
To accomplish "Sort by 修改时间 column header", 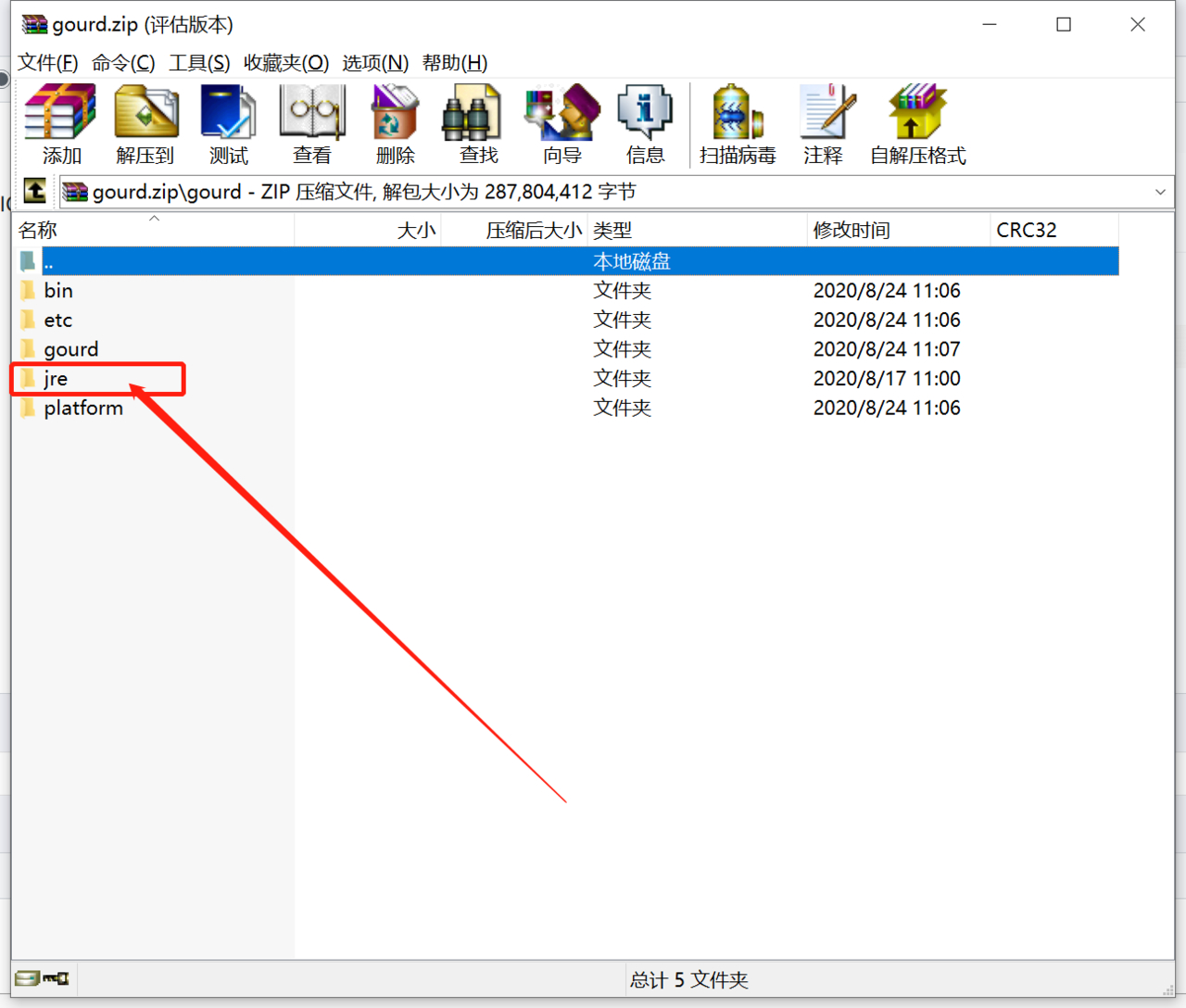I will click(x=899, y=230).
